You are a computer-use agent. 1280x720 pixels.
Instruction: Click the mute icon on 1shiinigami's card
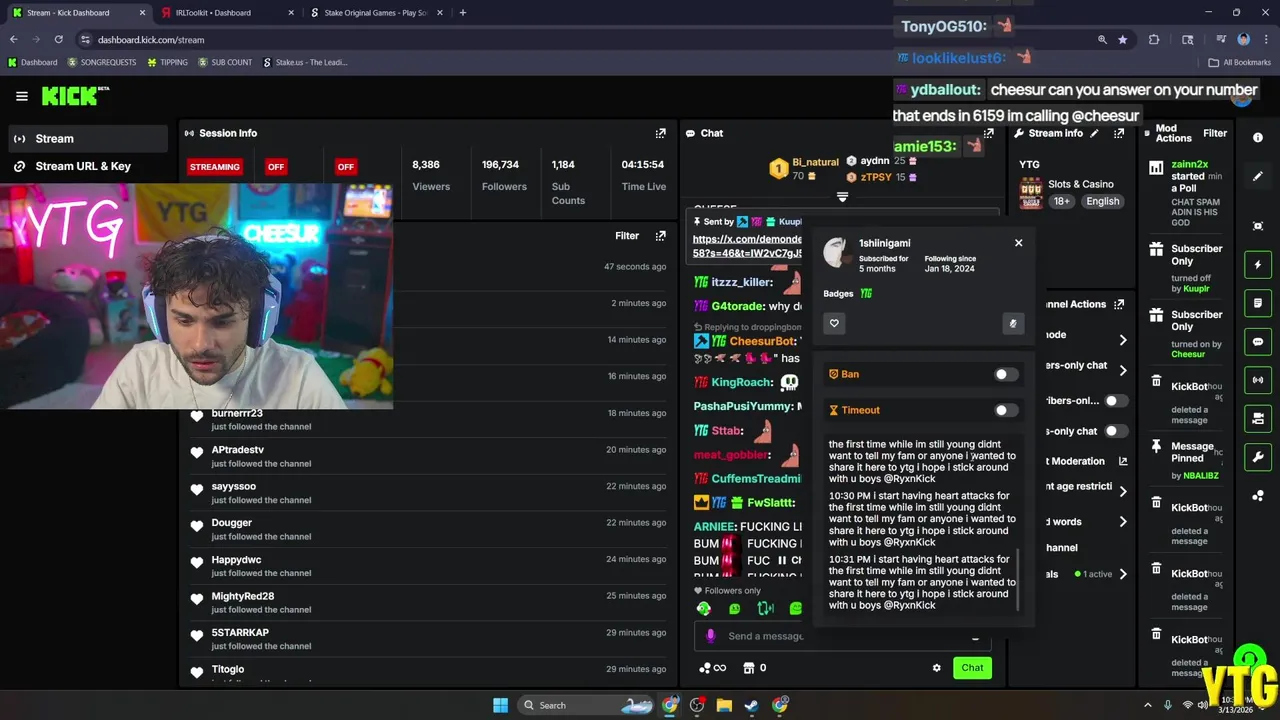pyautogui.click(x=1013, y=323)
